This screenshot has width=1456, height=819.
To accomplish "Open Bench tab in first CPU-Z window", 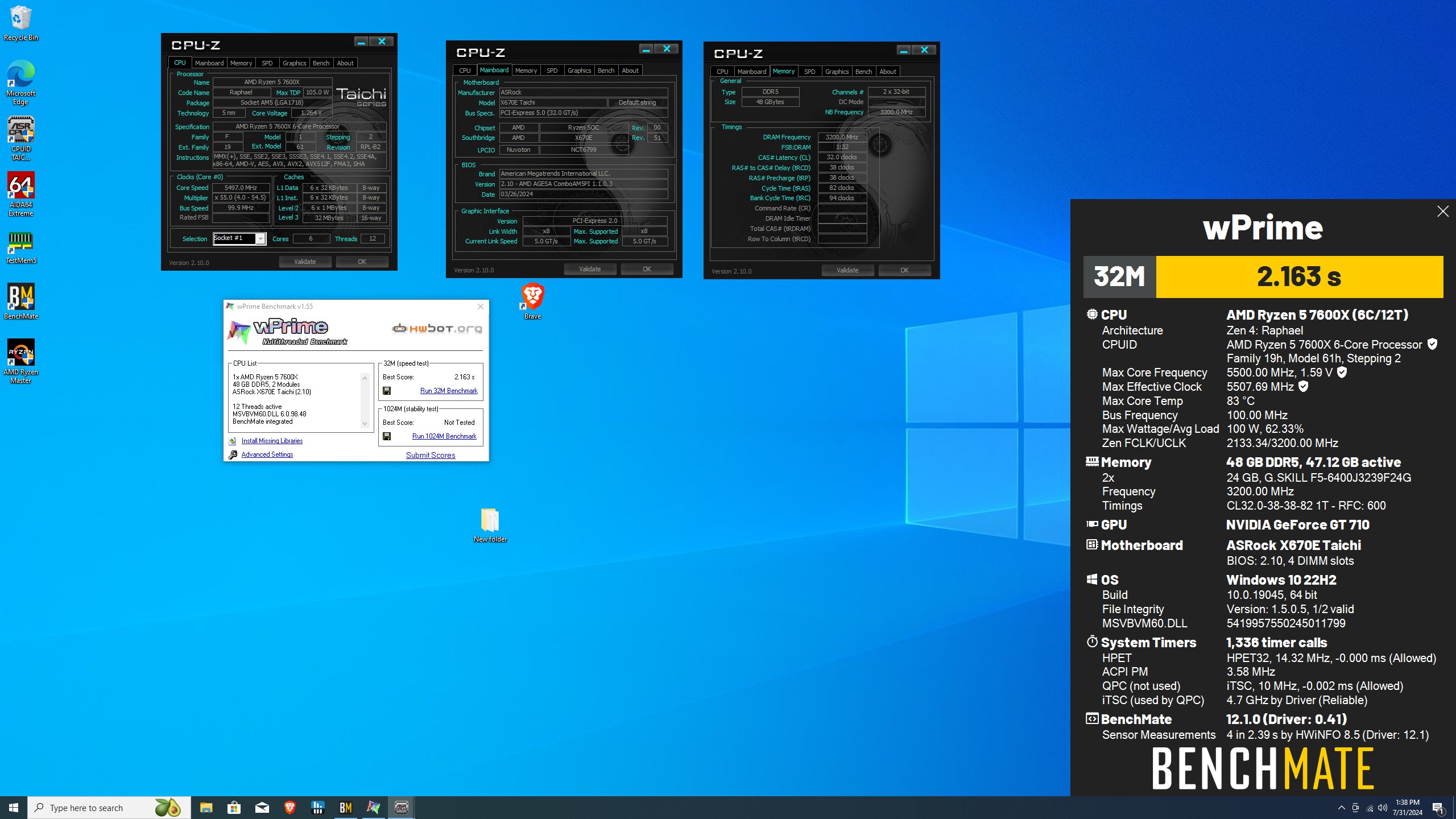I will (x=321, y=63).
